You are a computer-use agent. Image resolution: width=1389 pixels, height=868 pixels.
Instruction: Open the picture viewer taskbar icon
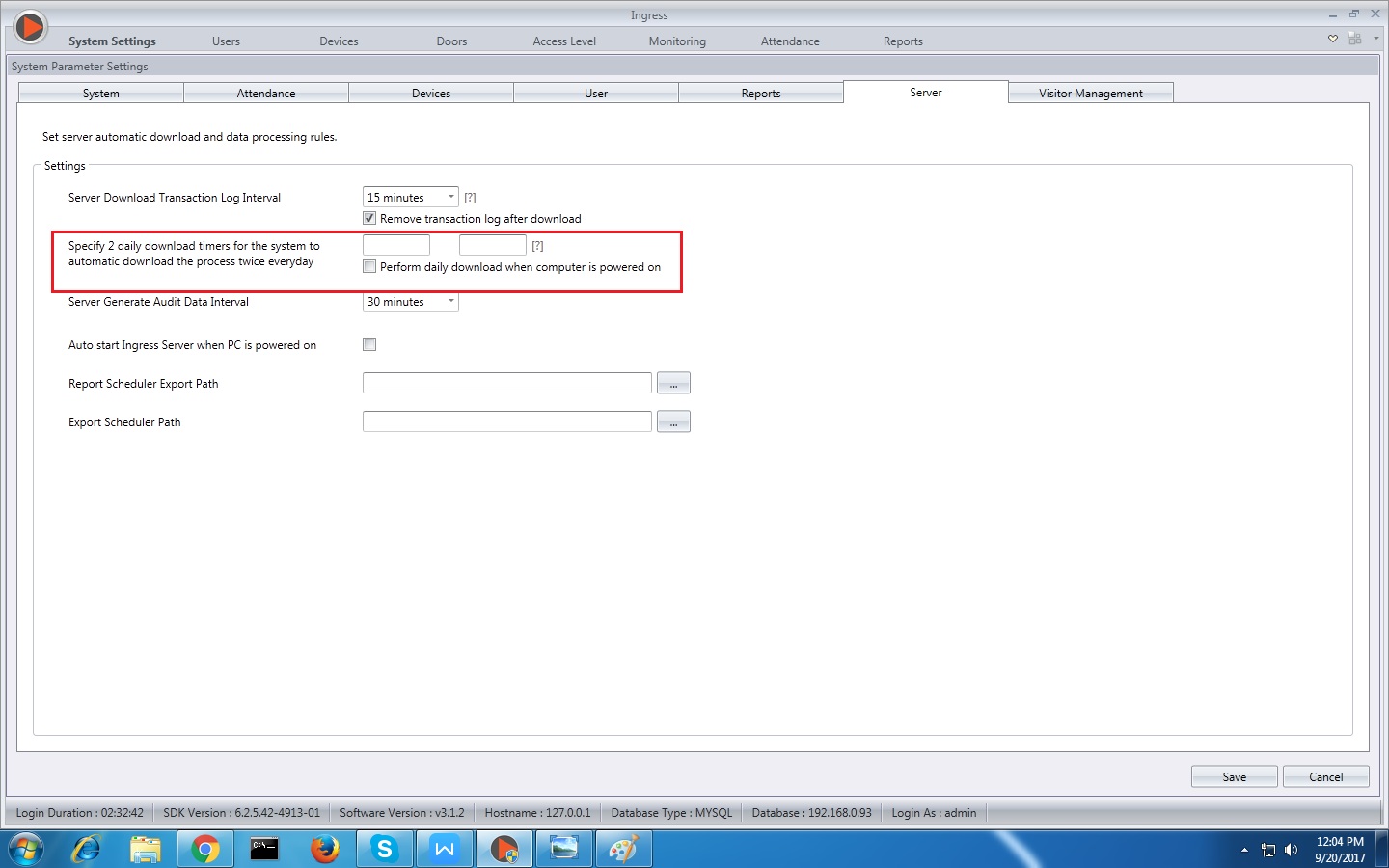point(564,849)
